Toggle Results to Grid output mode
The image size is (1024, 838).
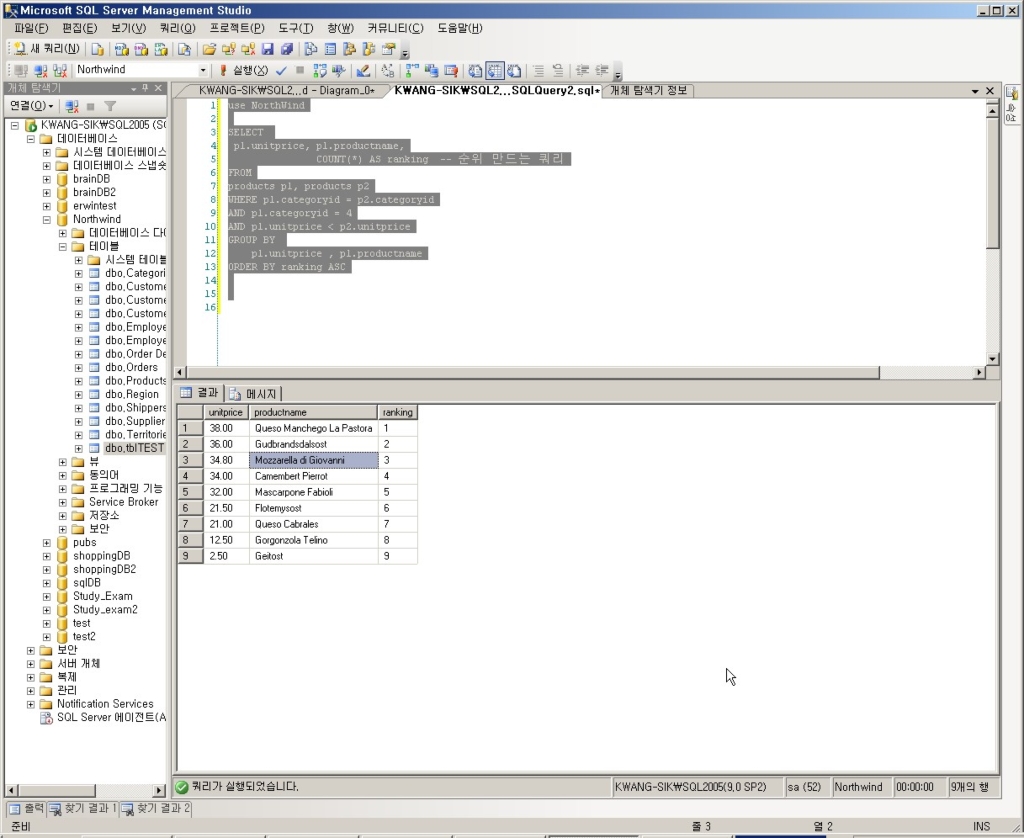[495, 70]
